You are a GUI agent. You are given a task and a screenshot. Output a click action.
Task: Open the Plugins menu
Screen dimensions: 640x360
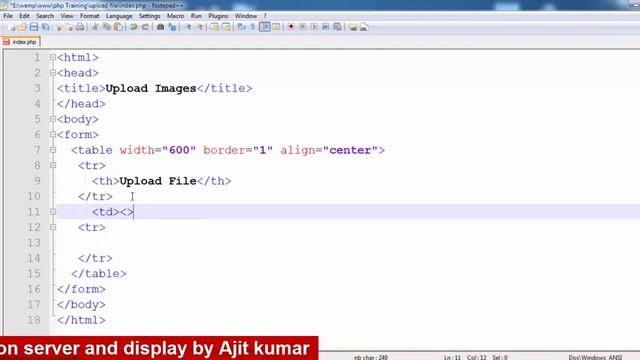click(x=218, y=16)
